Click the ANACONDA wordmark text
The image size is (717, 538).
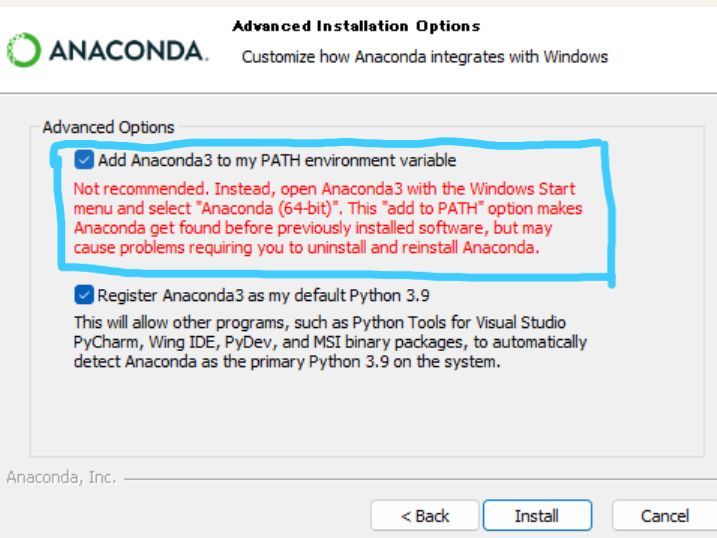[x=128, y=51]
